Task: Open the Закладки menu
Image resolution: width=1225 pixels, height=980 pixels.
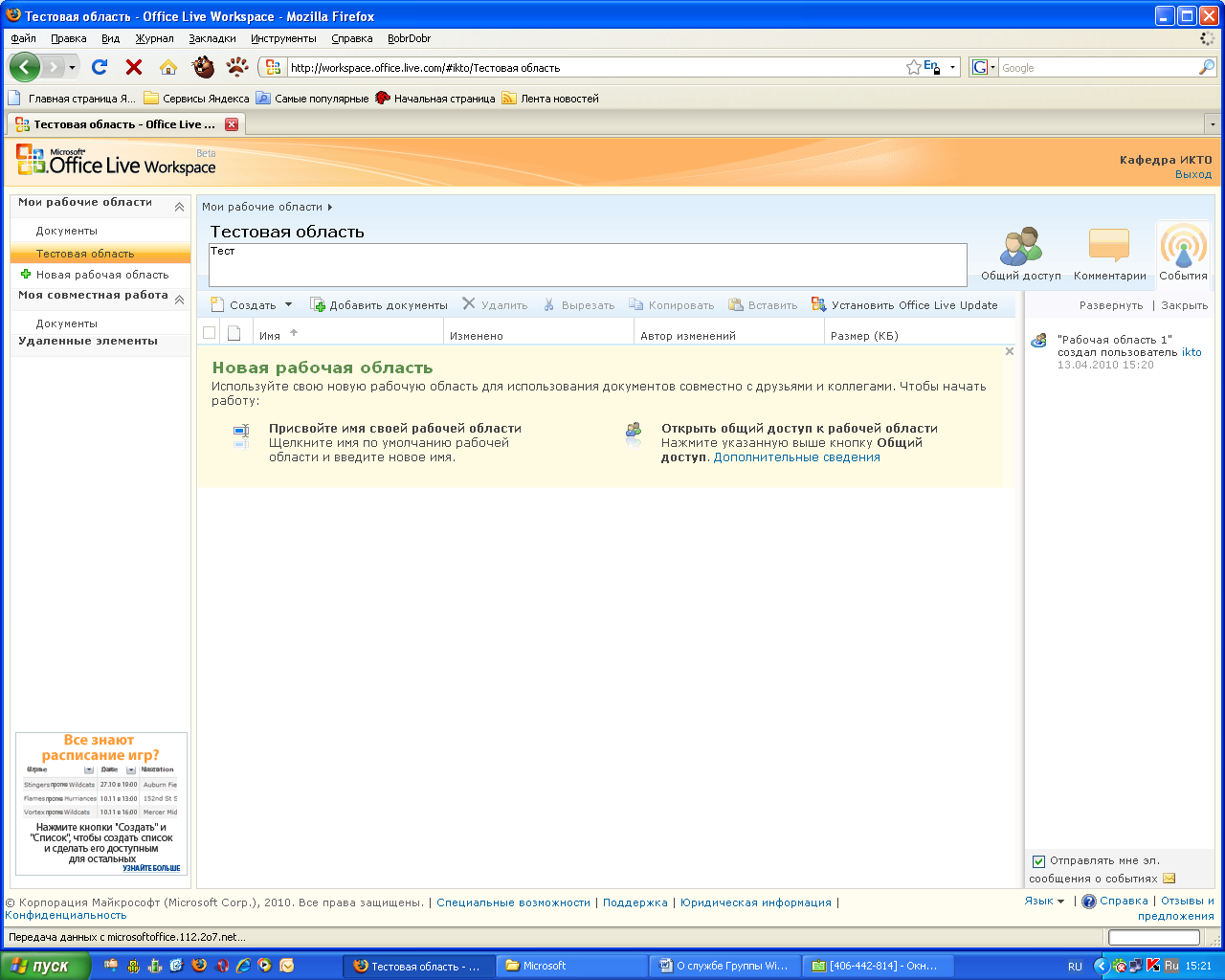Action: click(x=212, y=38)
